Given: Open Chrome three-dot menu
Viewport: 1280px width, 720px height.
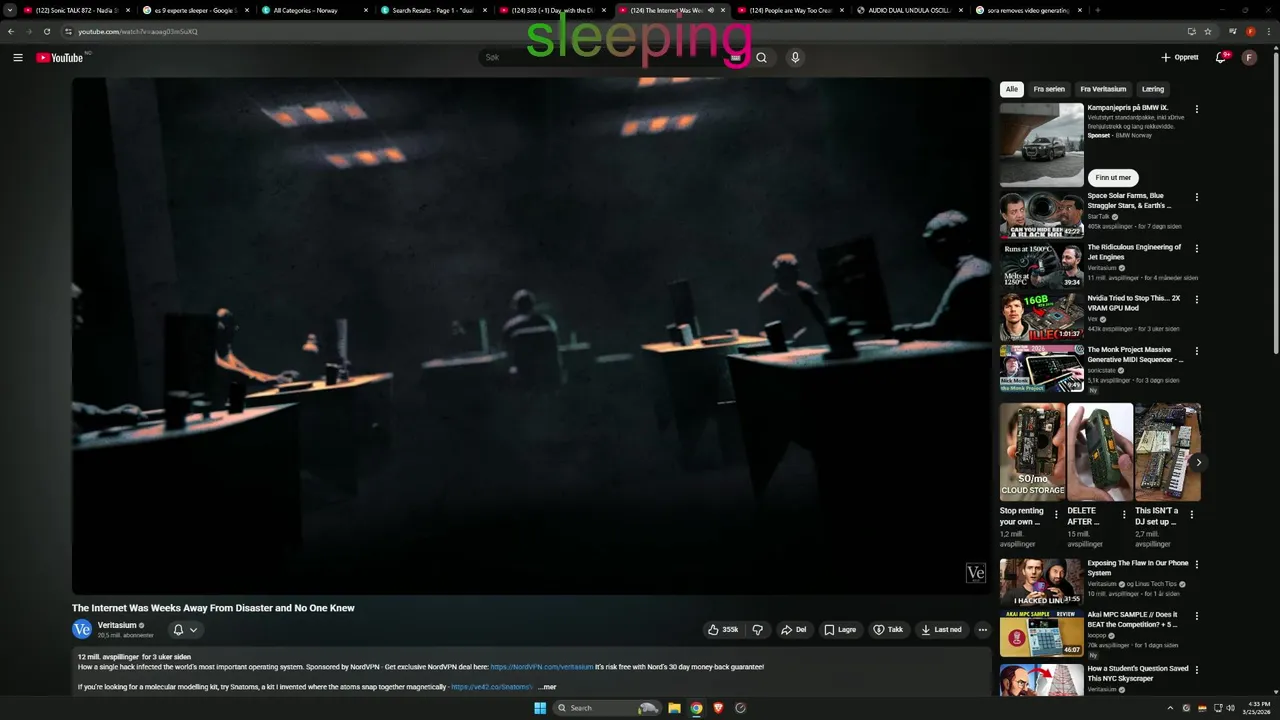Looking at the screenshot, I should [1267, 31].
